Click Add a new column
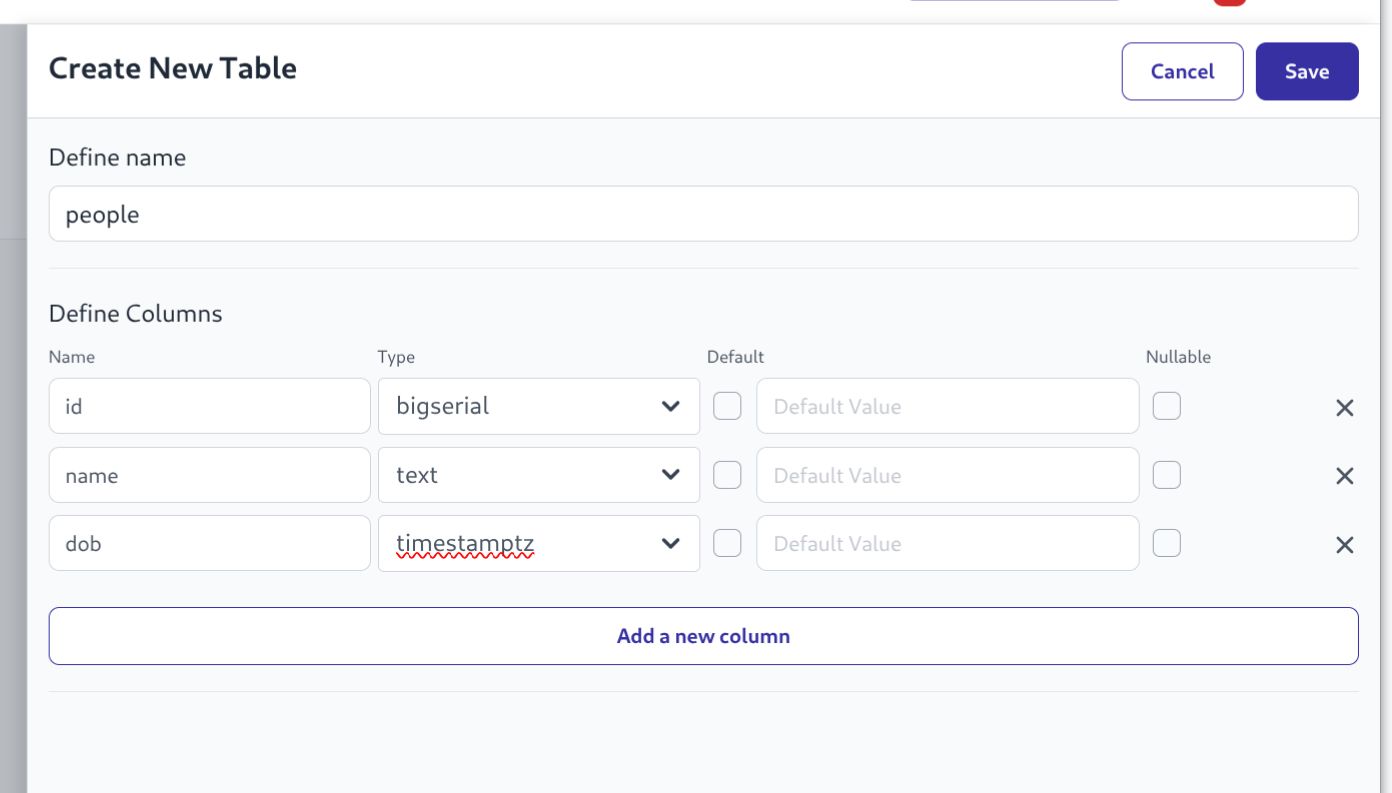Image resolution: width=1392 pixels, height=793 pixels. pyautogui.click(x=702, y=635)
